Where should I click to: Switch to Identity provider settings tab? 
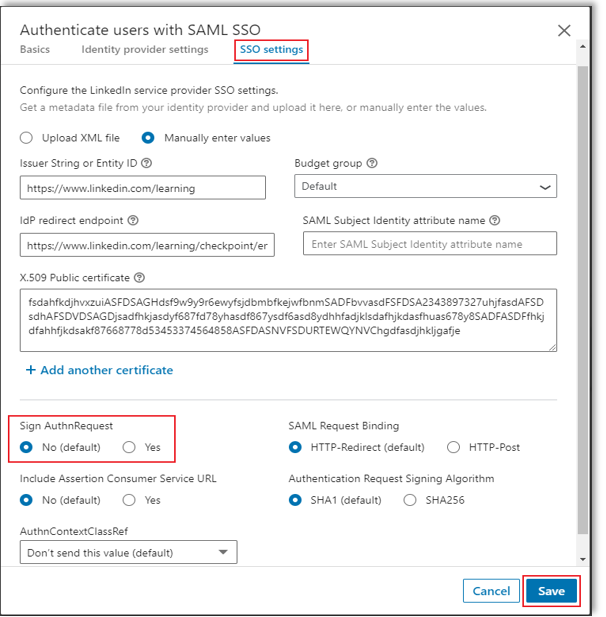pyautogui.click(x=145, y=49)
